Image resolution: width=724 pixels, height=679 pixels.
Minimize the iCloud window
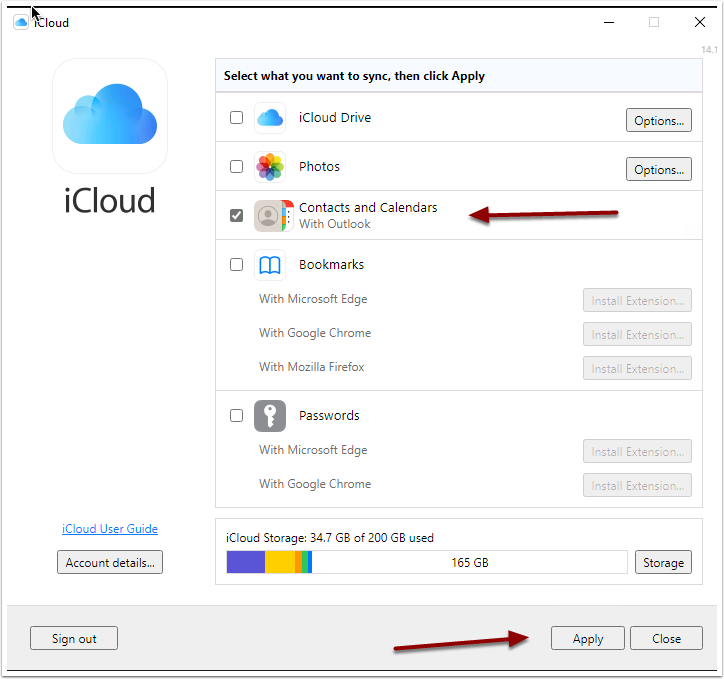tap(609, 22)
